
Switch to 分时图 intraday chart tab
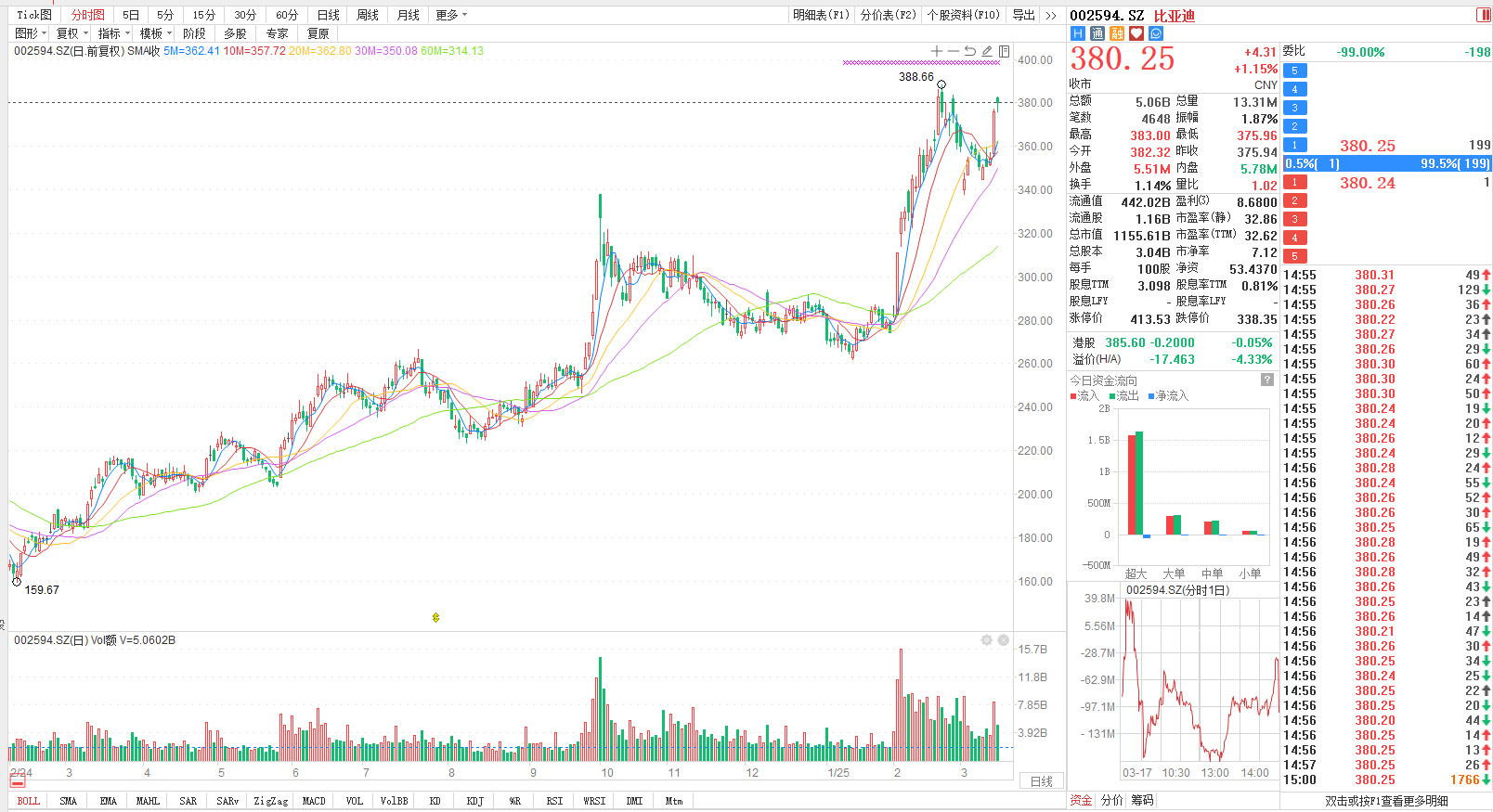point(88,15)
